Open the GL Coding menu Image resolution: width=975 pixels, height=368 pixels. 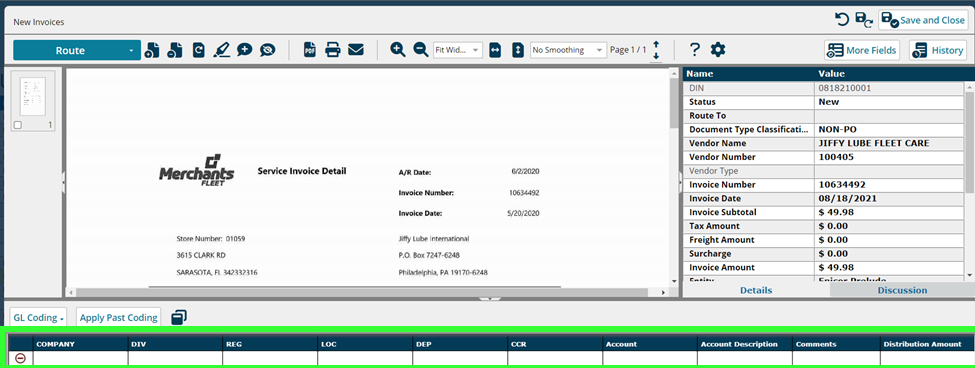(x=40, y=318)
